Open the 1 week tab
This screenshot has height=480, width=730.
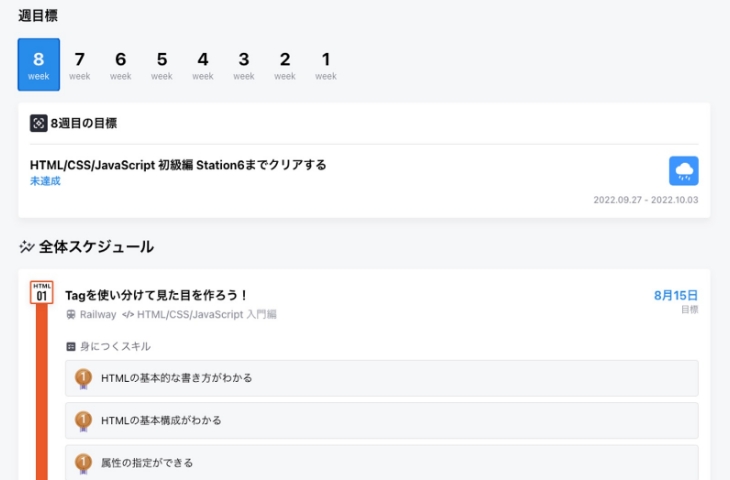coord(325,64)
